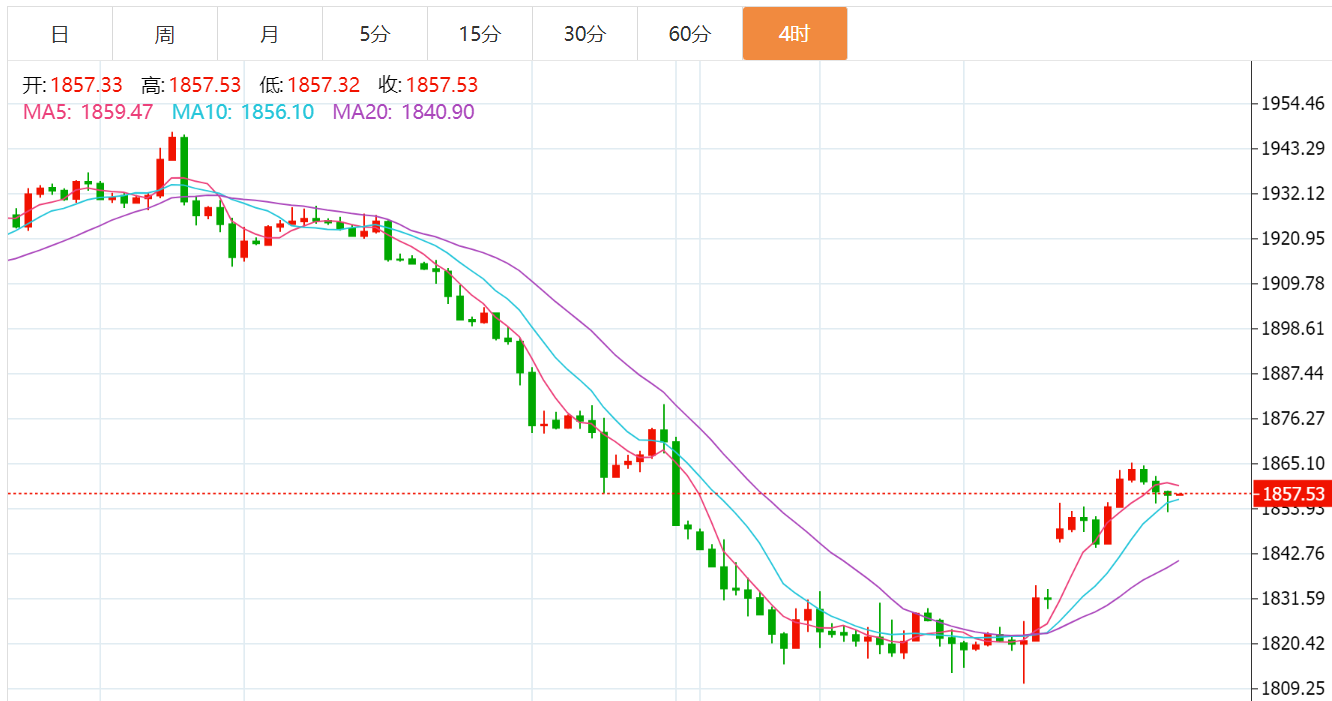1332x701 pixels.
Task: Open the 月 monthly chart tab
Action: coord(270,34)
